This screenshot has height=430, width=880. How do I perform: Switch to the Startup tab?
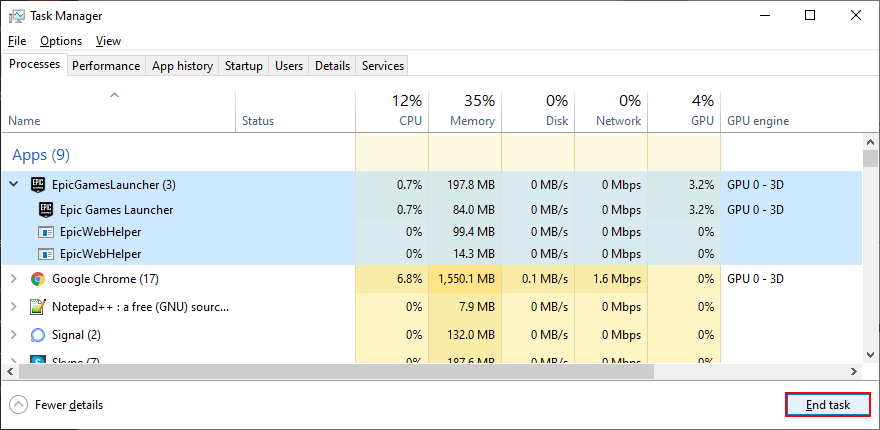coord(243,66)
